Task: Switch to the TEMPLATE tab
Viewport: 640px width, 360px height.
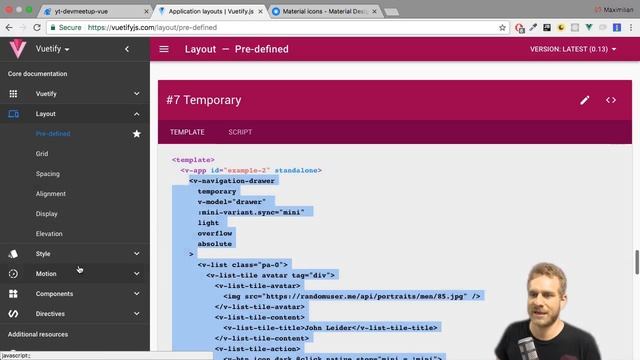Action: [x=187, y=132]
